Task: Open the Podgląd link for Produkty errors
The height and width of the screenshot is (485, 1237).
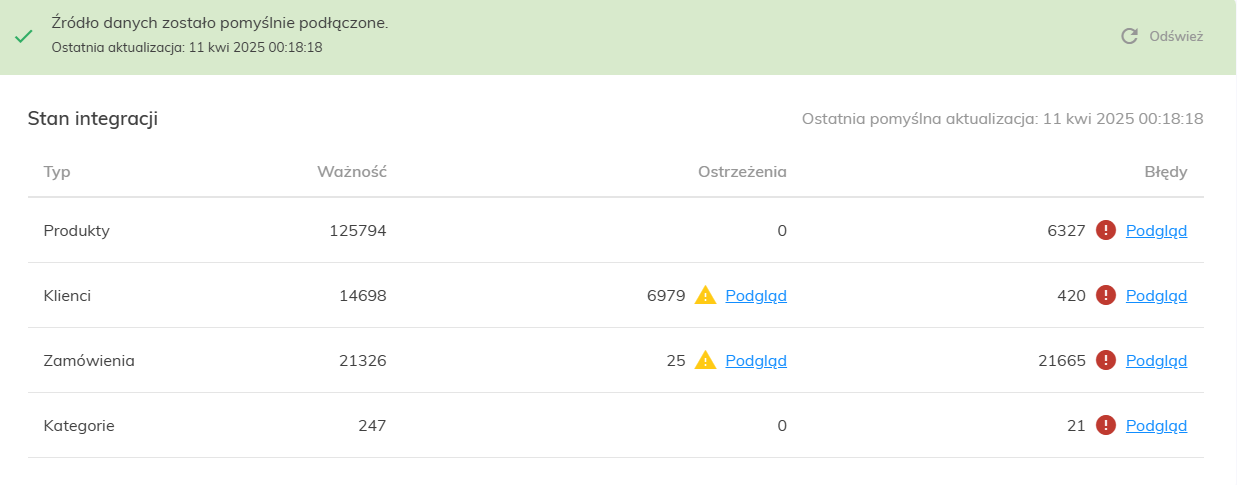Action: coord(1156,231)
